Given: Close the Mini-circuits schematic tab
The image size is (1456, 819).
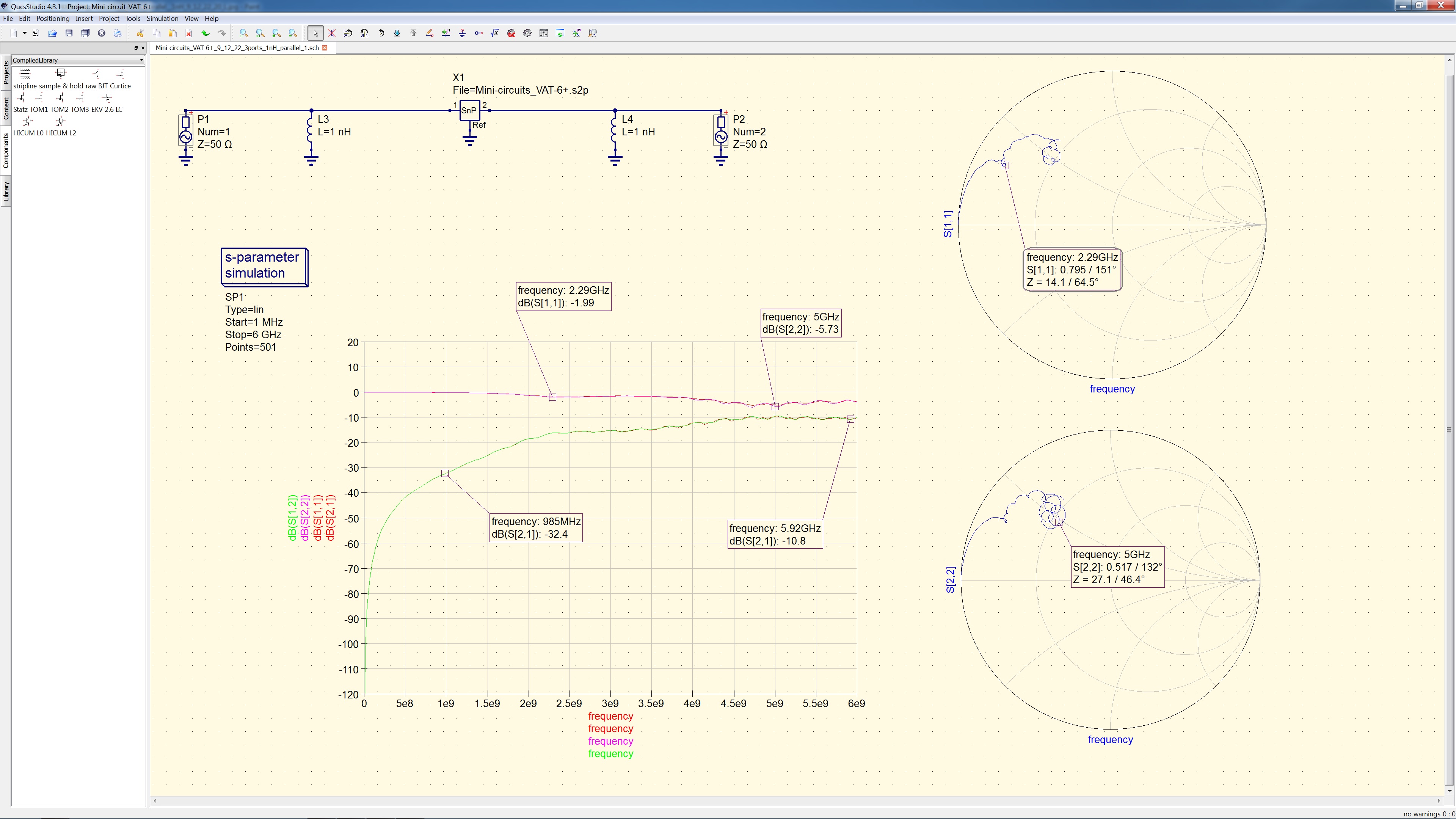Looking at the screenshot, I should pyautogui.click(x=325, y=48).
